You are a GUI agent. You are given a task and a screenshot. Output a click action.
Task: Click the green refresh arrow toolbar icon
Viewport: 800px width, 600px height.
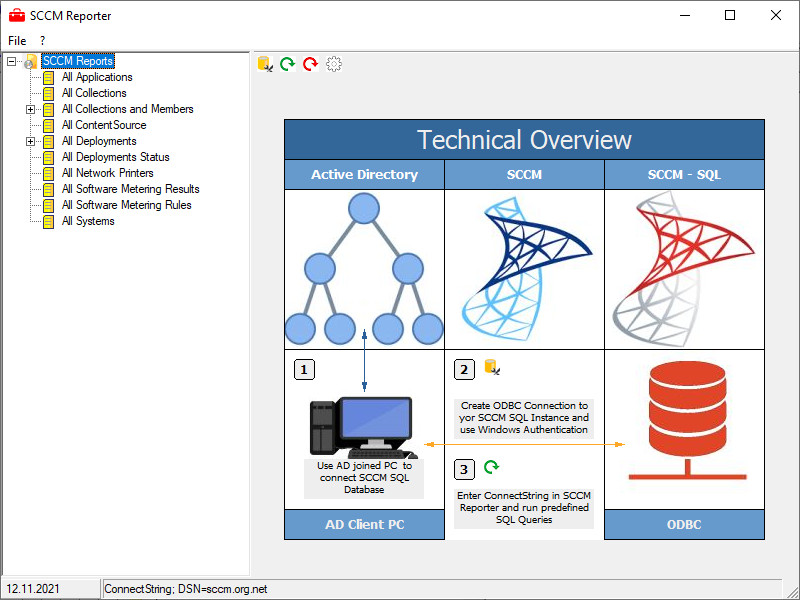288,64
